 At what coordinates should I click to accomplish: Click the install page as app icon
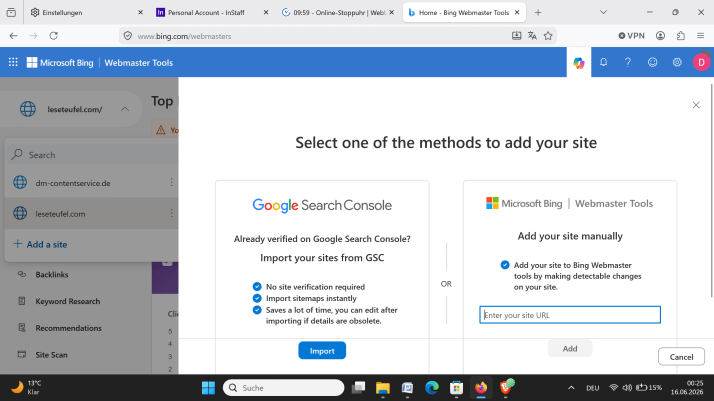pyautogui.click(x=516, y=36)
